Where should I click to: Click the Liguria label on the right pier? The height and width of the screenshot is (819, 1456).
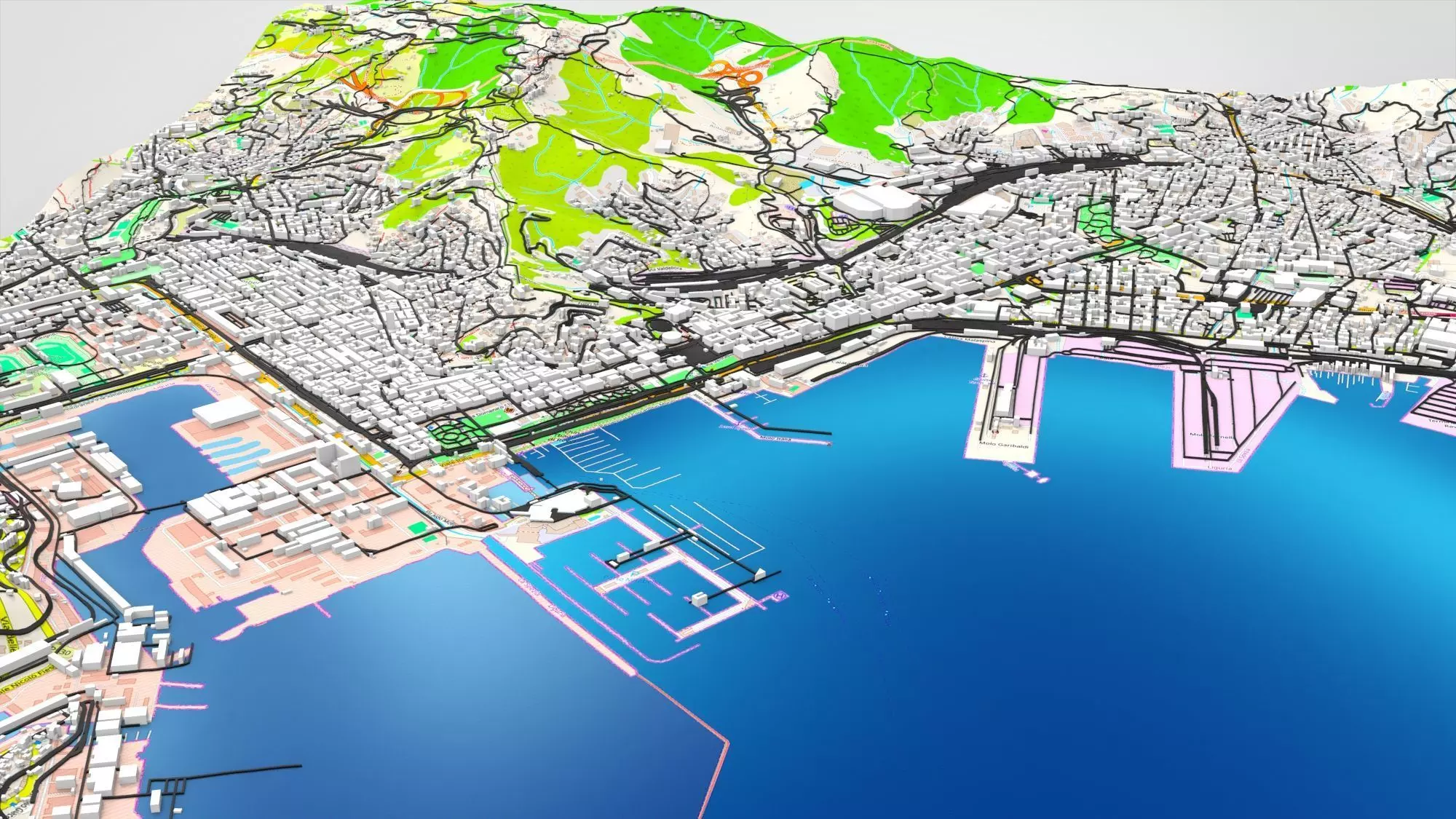pos(1221,468)
